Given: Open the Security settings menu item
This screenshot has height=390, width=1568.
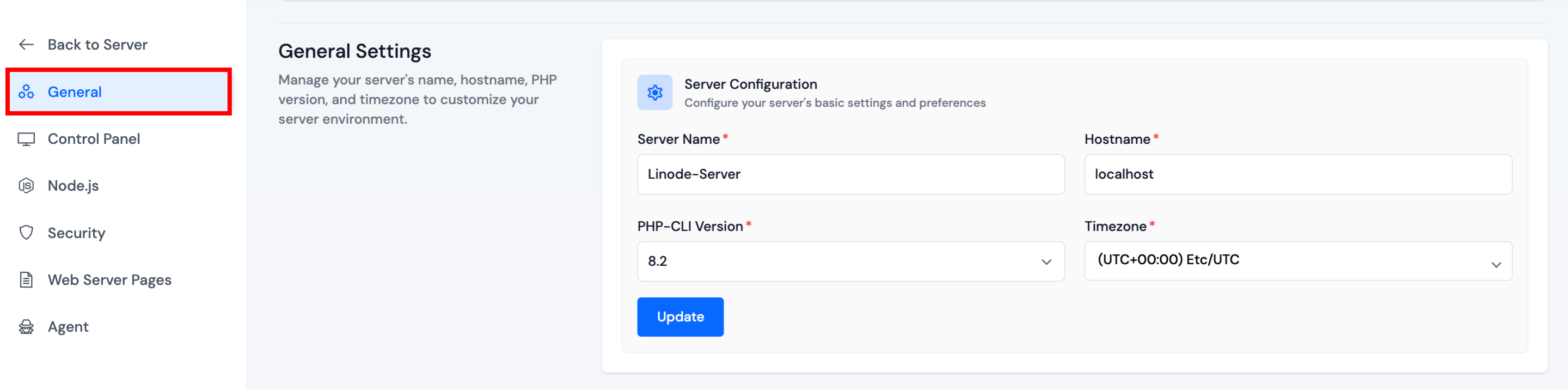Looking at the screenshot, I should tap(77, 233).
